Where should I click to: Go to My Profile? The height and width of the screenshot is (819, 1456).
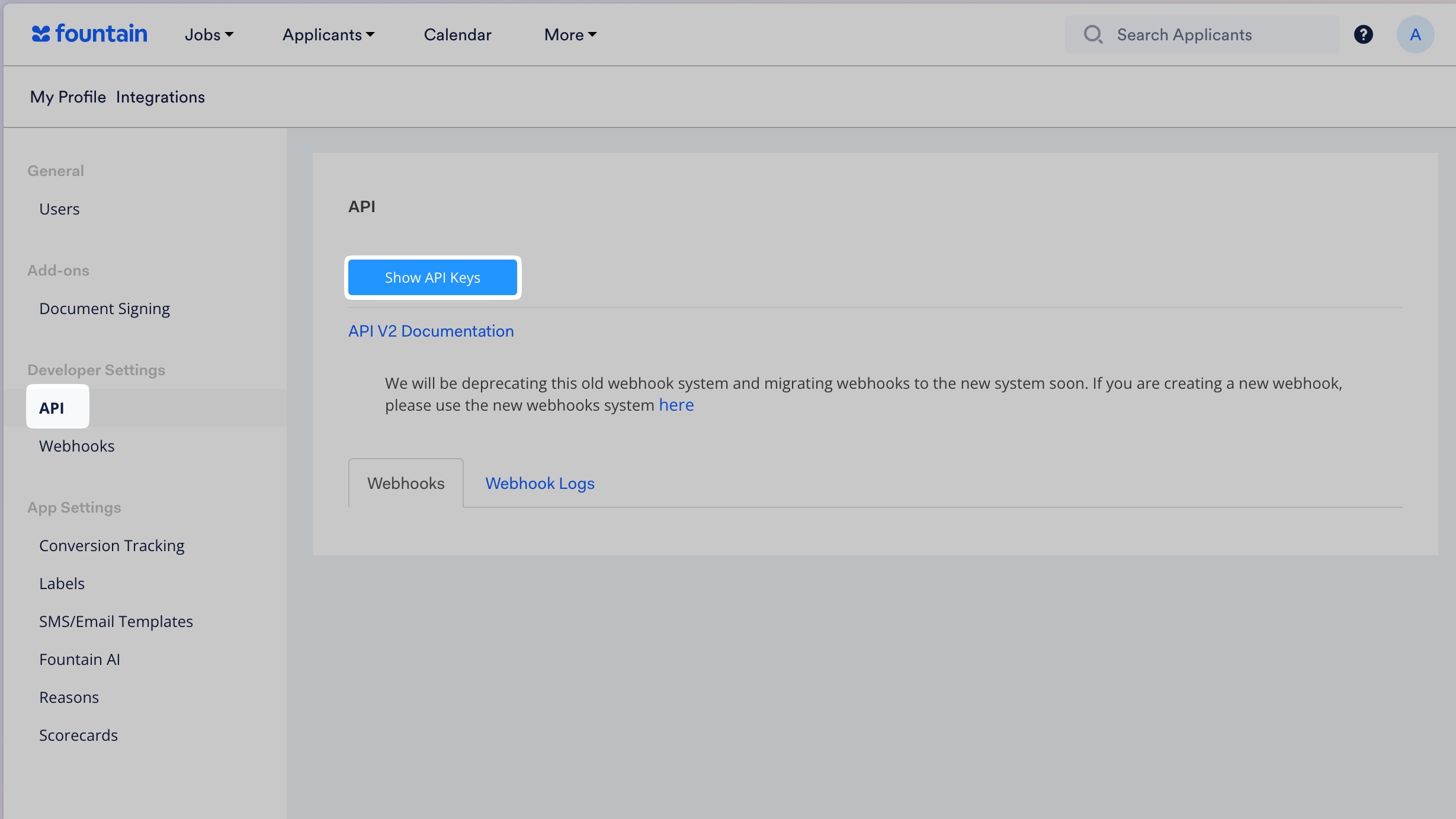click(68, 97)
